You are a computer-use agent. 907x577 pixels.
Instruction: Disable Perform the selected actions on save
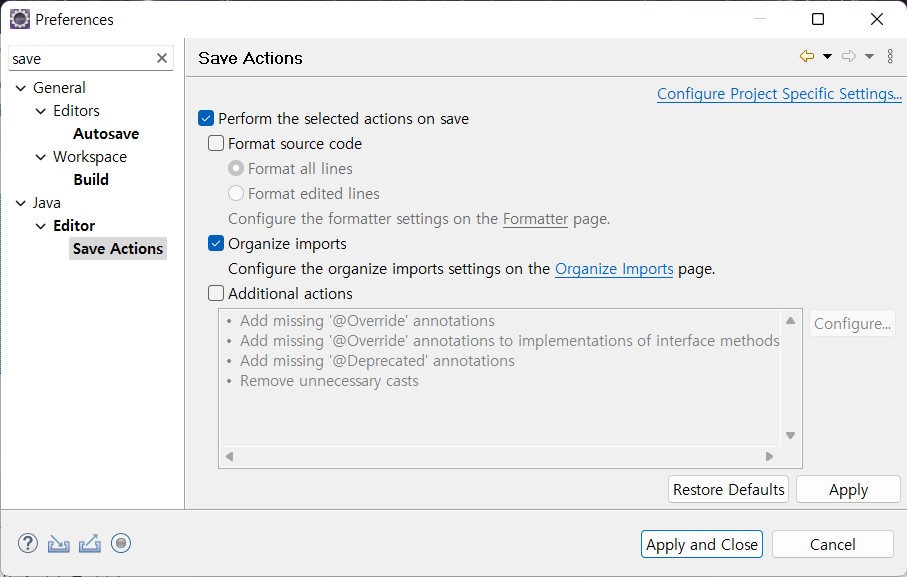pyautogui.click(x=206, y=119)
